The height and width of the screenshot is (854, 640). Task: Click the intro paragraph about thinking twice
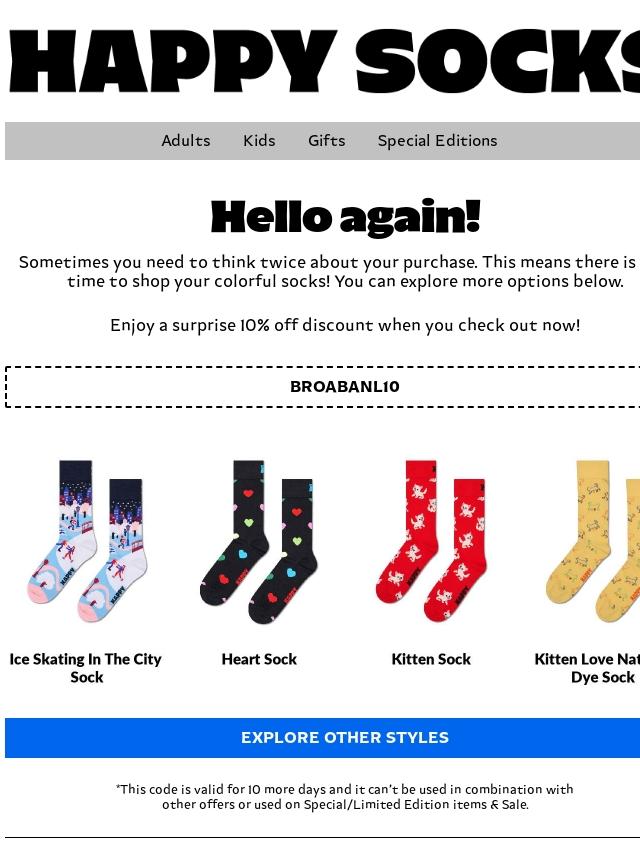(x=329, y=272)
